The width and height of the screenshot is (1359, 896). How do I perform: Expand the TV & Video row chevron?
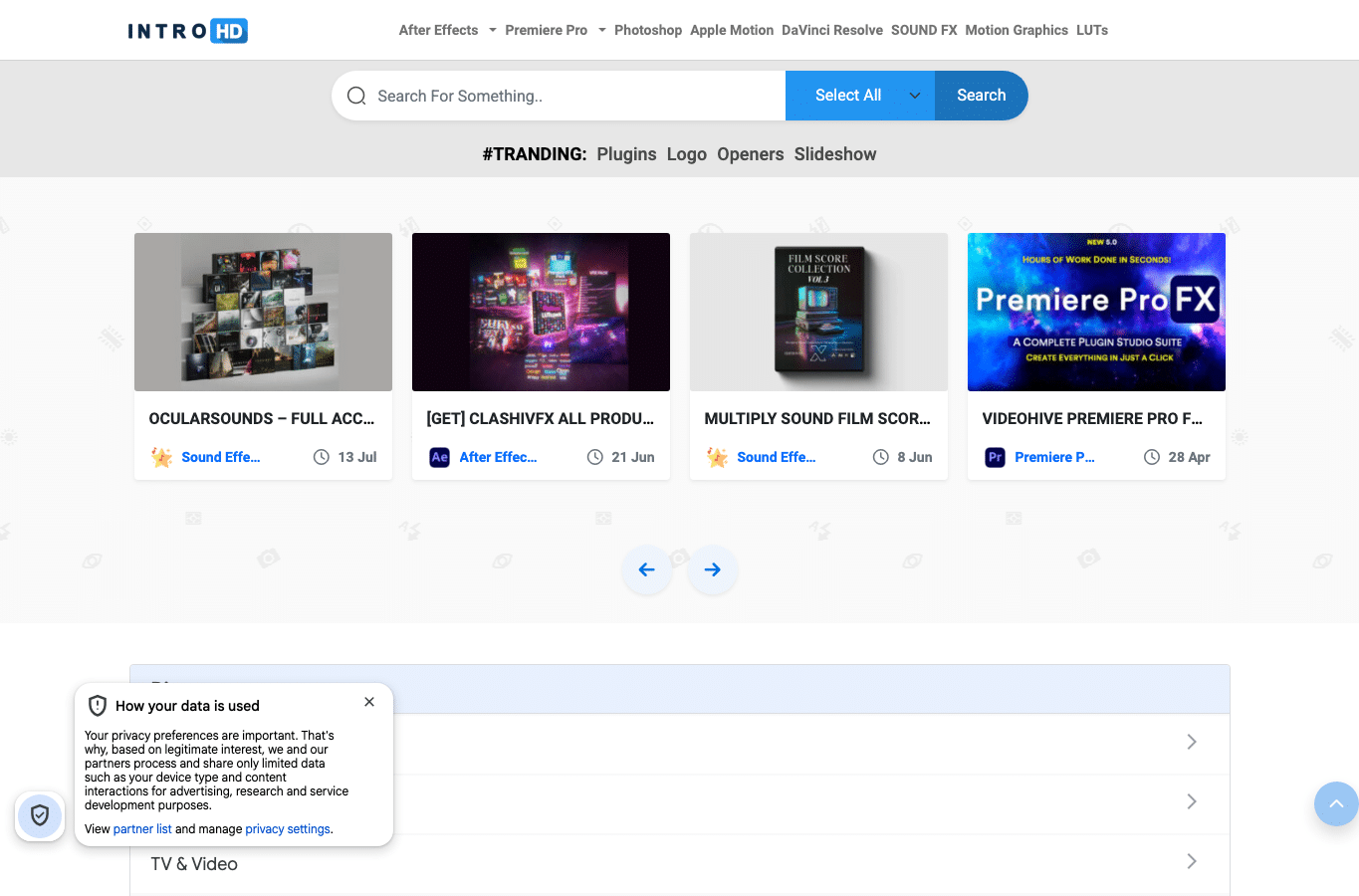coord(1192,861)
